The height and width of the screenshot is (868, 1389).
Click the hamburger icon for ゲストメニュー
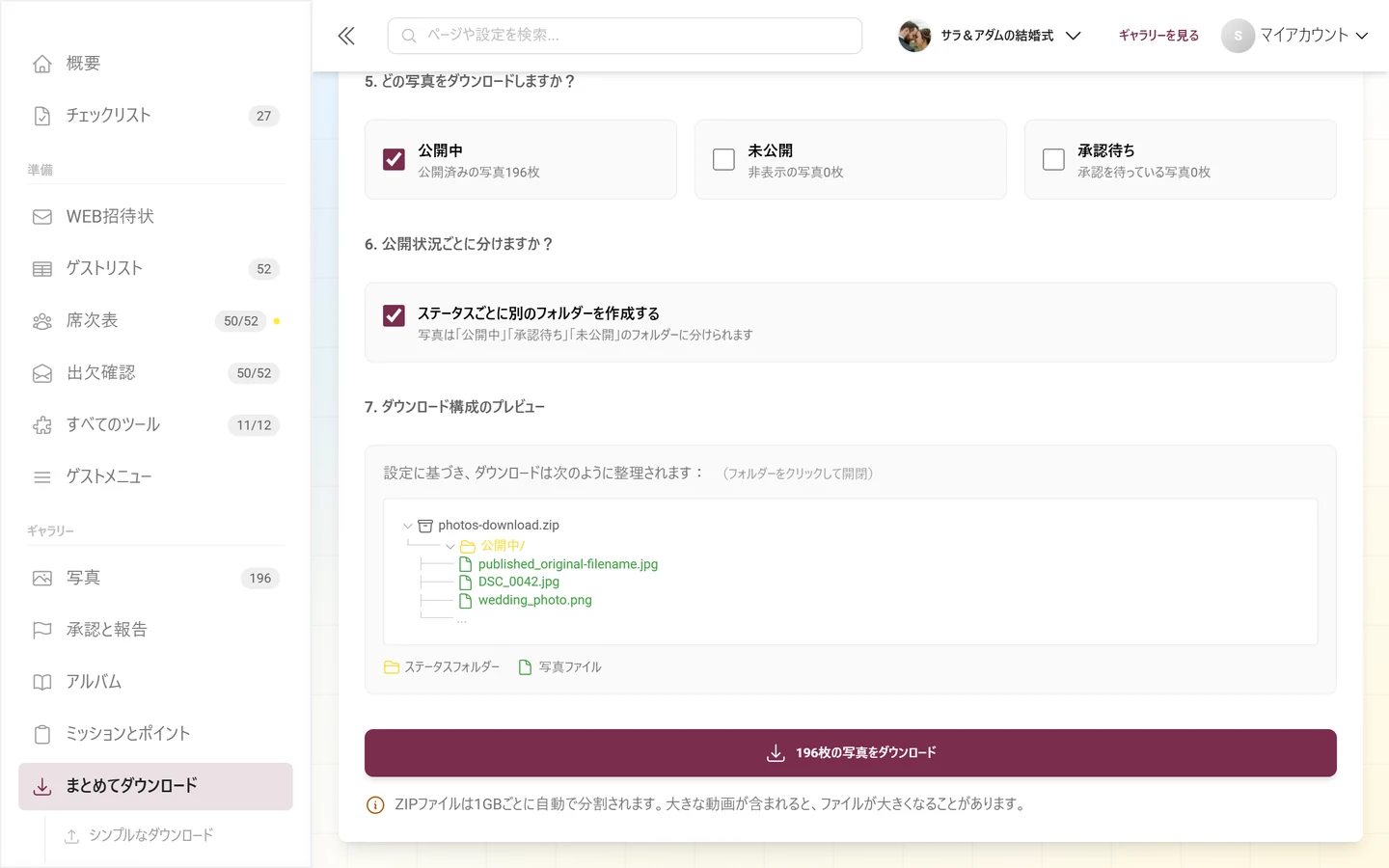[42, 477]
